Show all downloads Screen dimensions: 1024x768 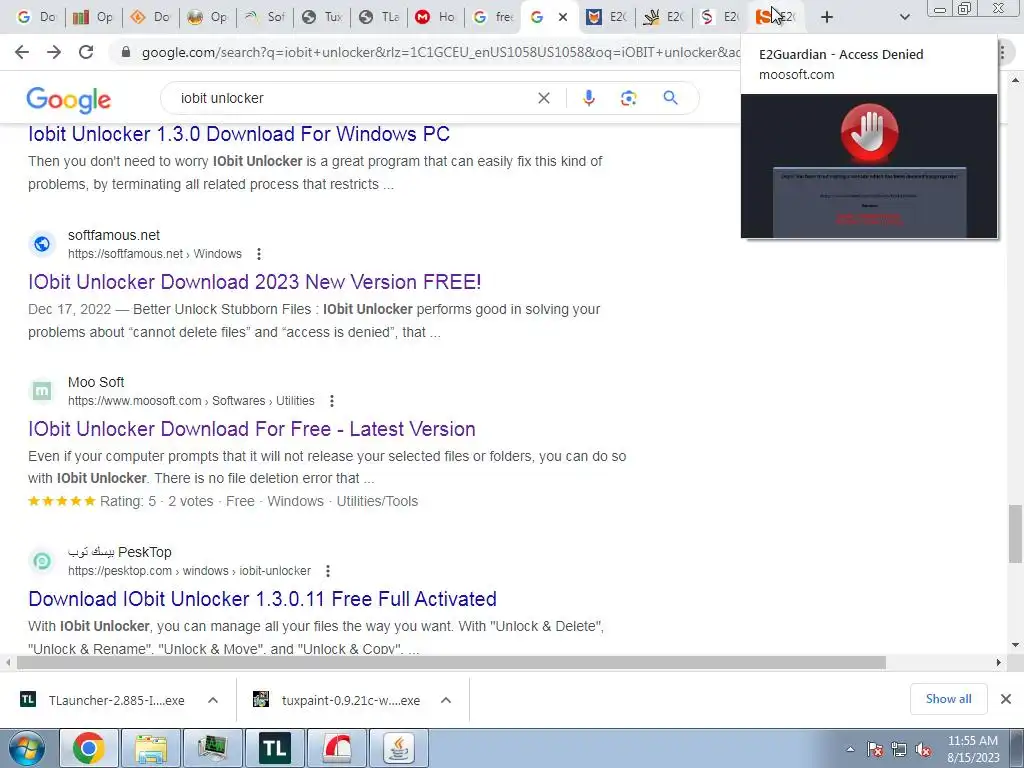pyautogui.click(x=948, y=699)
